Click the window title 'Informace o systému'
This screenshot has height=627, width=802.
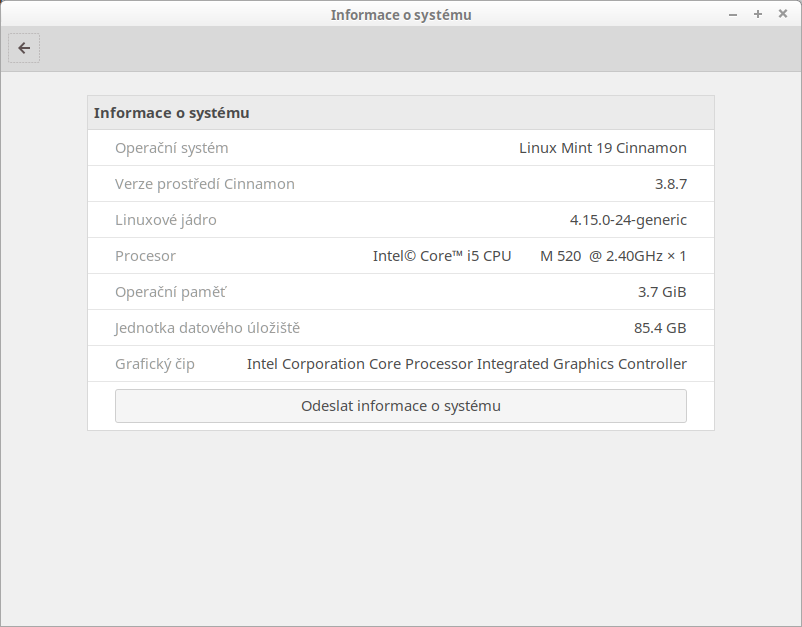401,15
